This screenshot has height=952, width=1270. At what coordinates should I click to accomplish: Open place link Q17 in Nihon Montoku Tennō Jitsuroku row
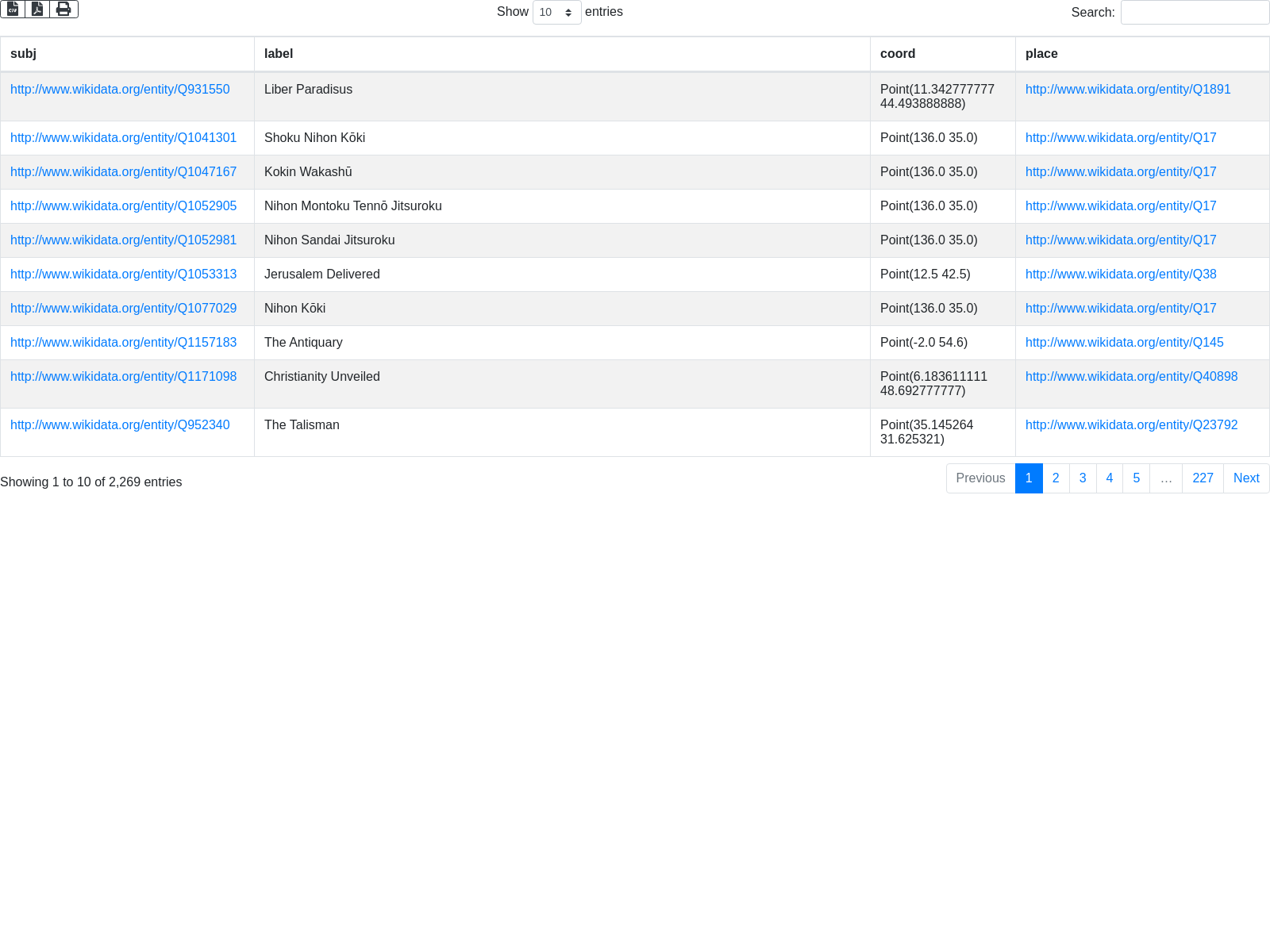1121,206
